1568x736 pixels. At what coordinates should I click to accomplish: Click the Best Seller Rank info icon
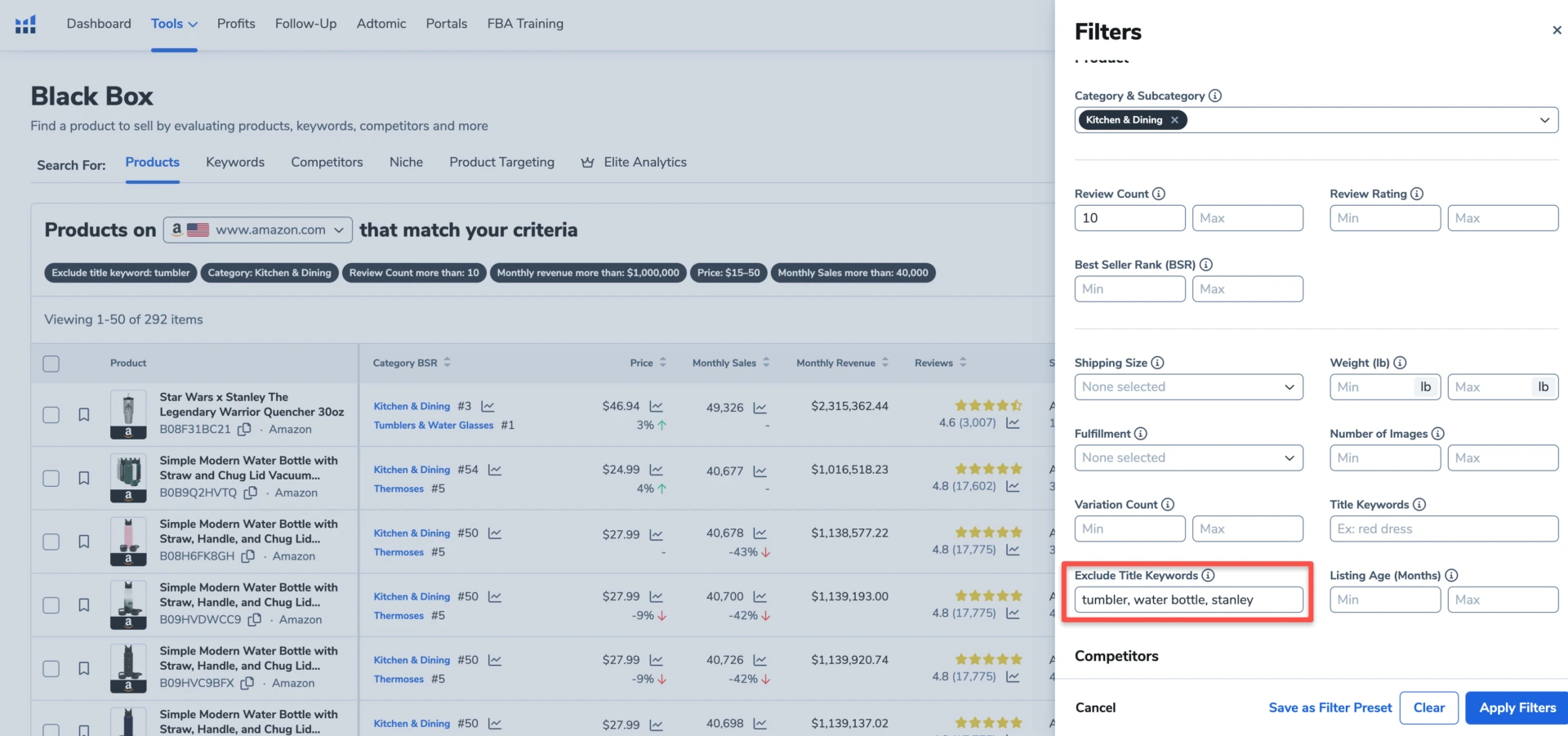coord(1206,265)
